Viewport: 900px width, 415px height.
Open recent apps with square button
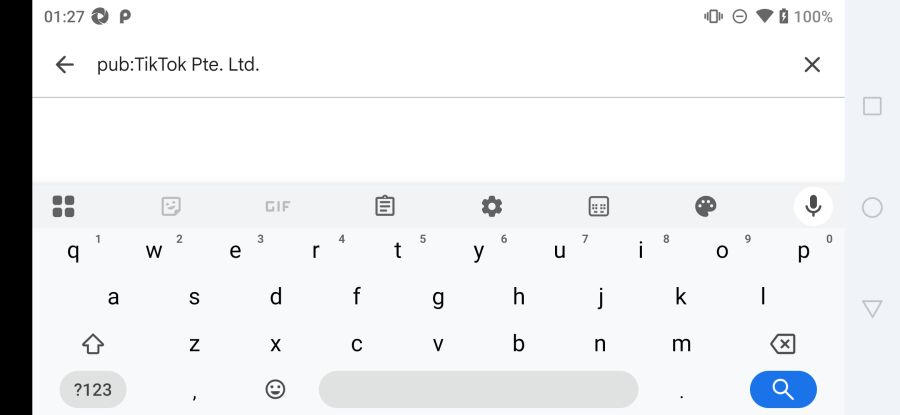pos(872,106)
